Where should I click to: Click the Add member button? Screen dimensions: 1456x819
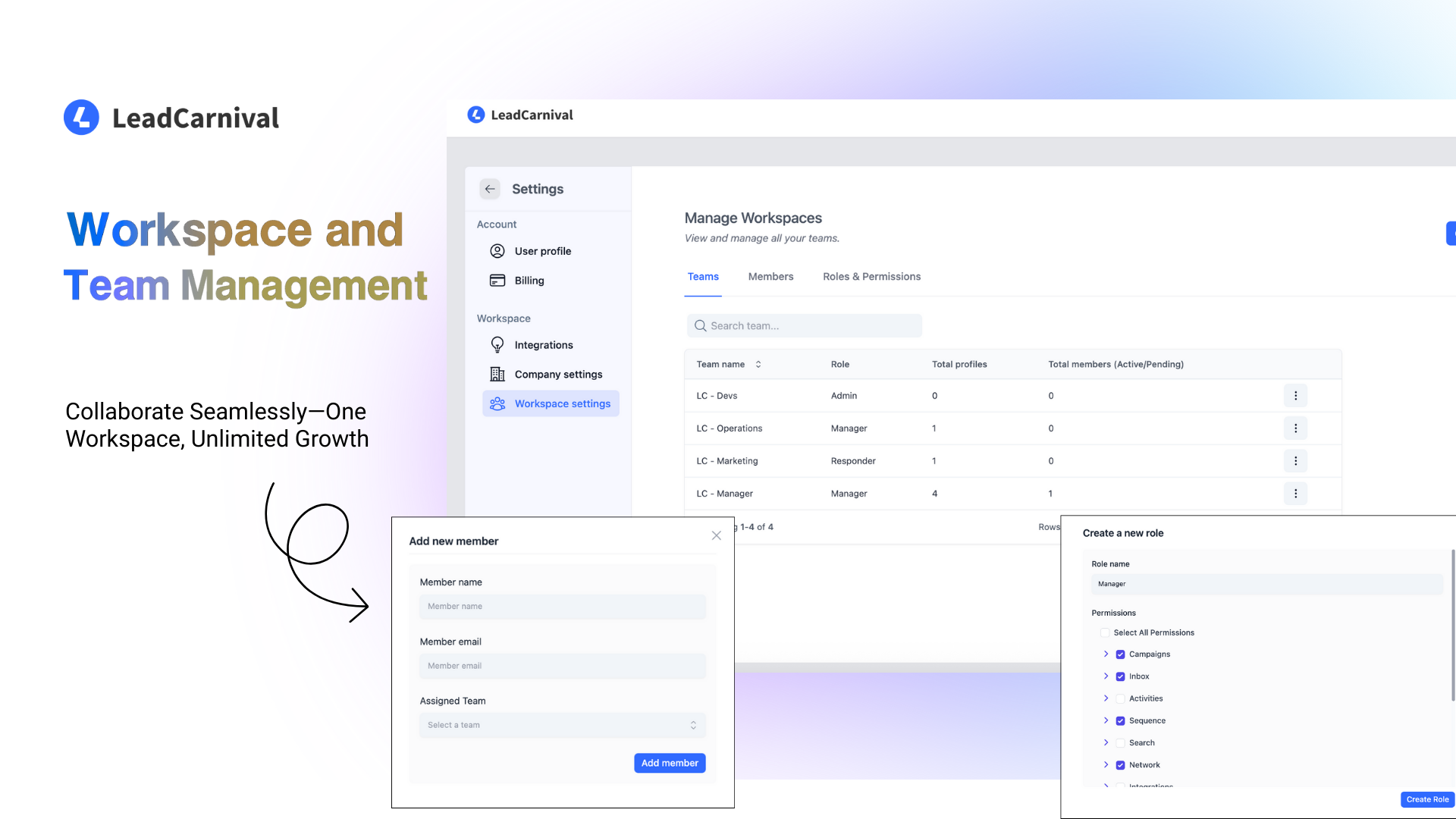670,764
